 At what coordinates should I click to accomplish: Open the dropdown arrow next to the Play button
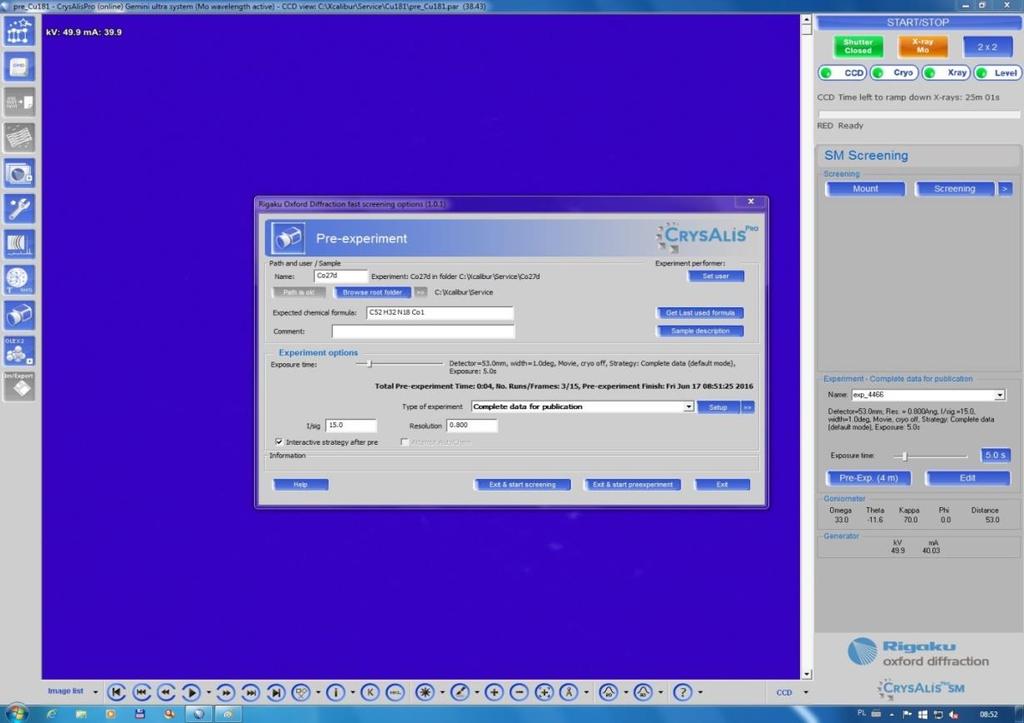[209, 692]
